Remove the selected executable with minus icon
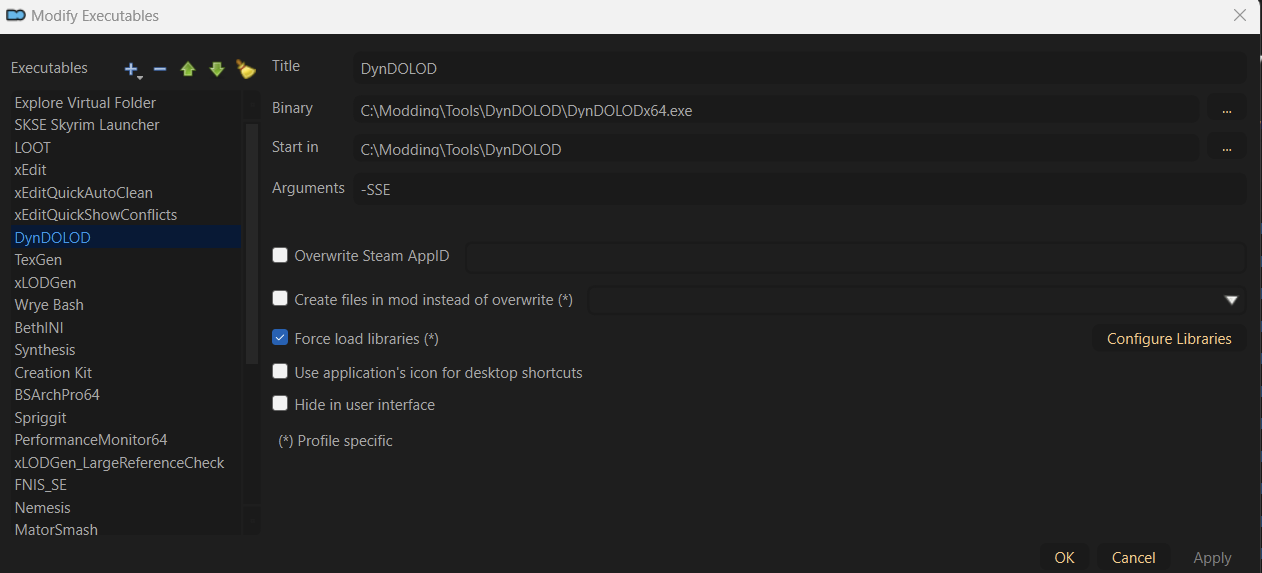Viewport: 1262px width, 573px height. (x=160, y=69)
